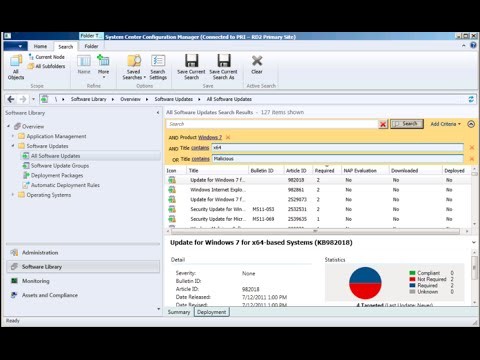
Task: Choose Current Node scope
Action: pyautogui.click(x=47, y=57)
